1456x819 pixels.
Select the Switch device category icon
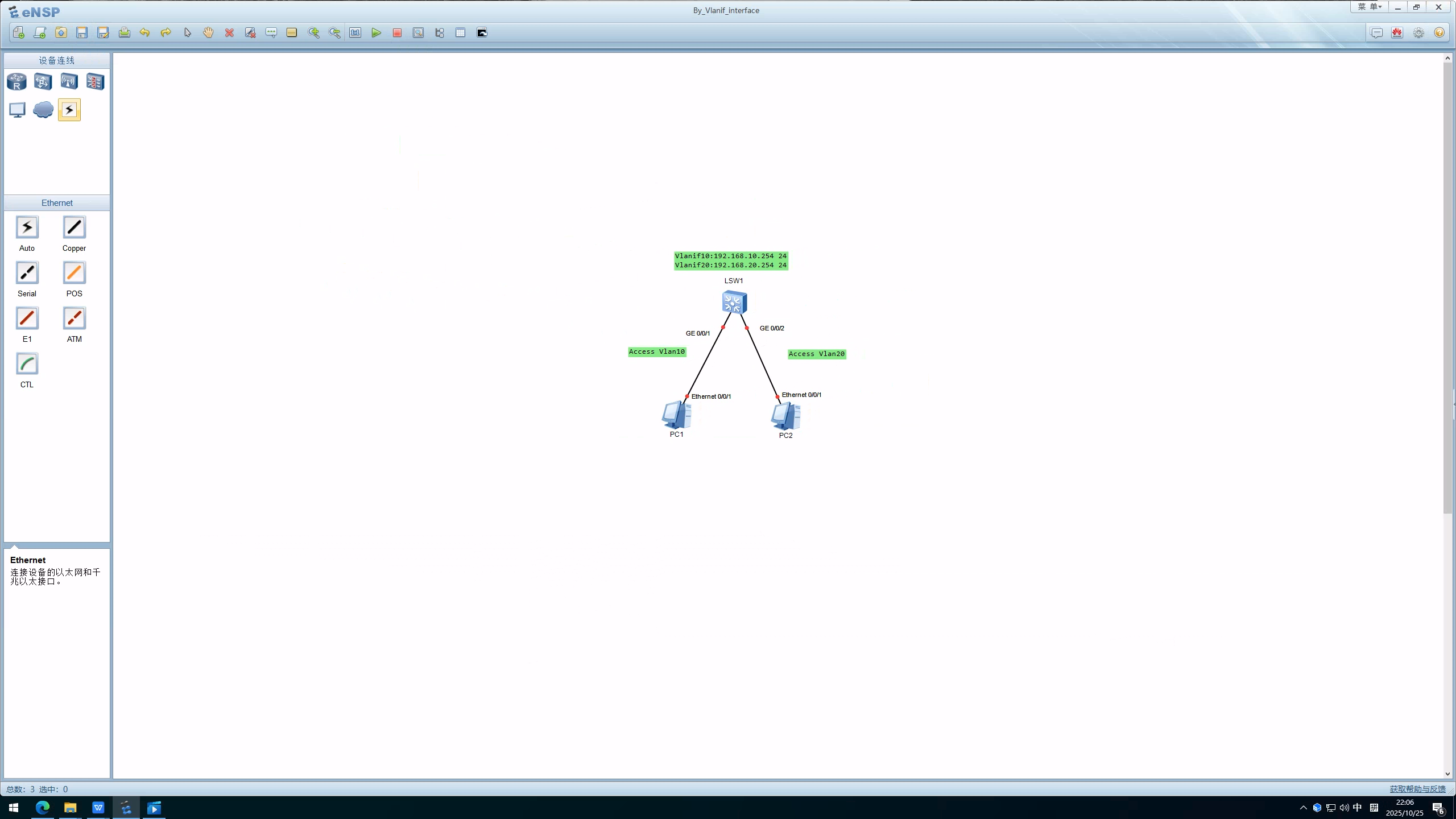click(43, 82)
